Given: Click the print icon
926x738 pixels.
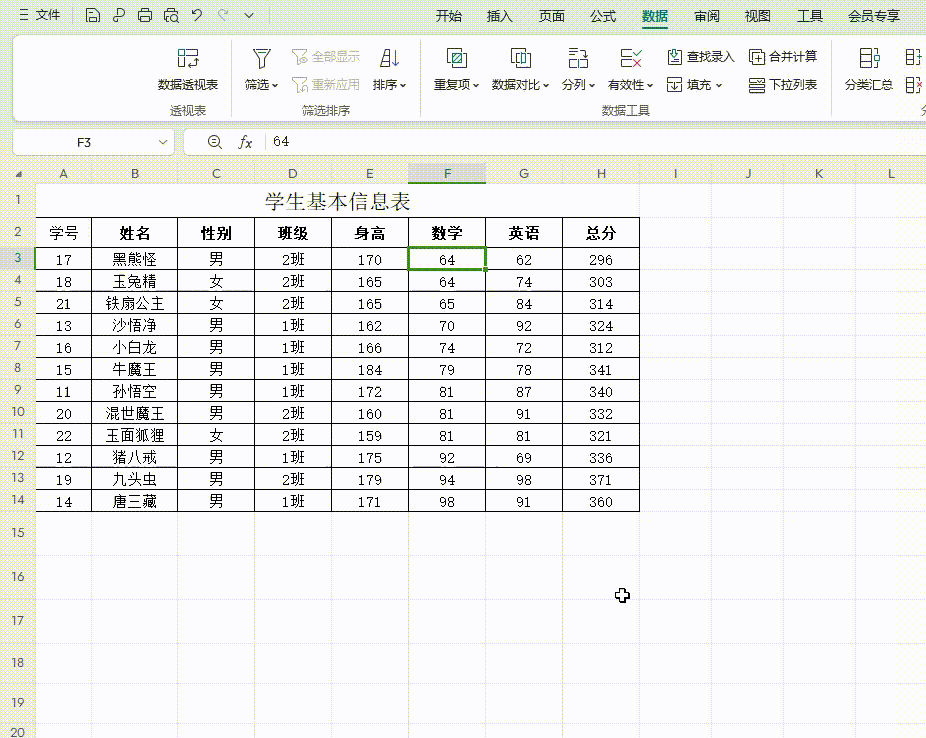Looking at the screenshot, I should (145, 15).
